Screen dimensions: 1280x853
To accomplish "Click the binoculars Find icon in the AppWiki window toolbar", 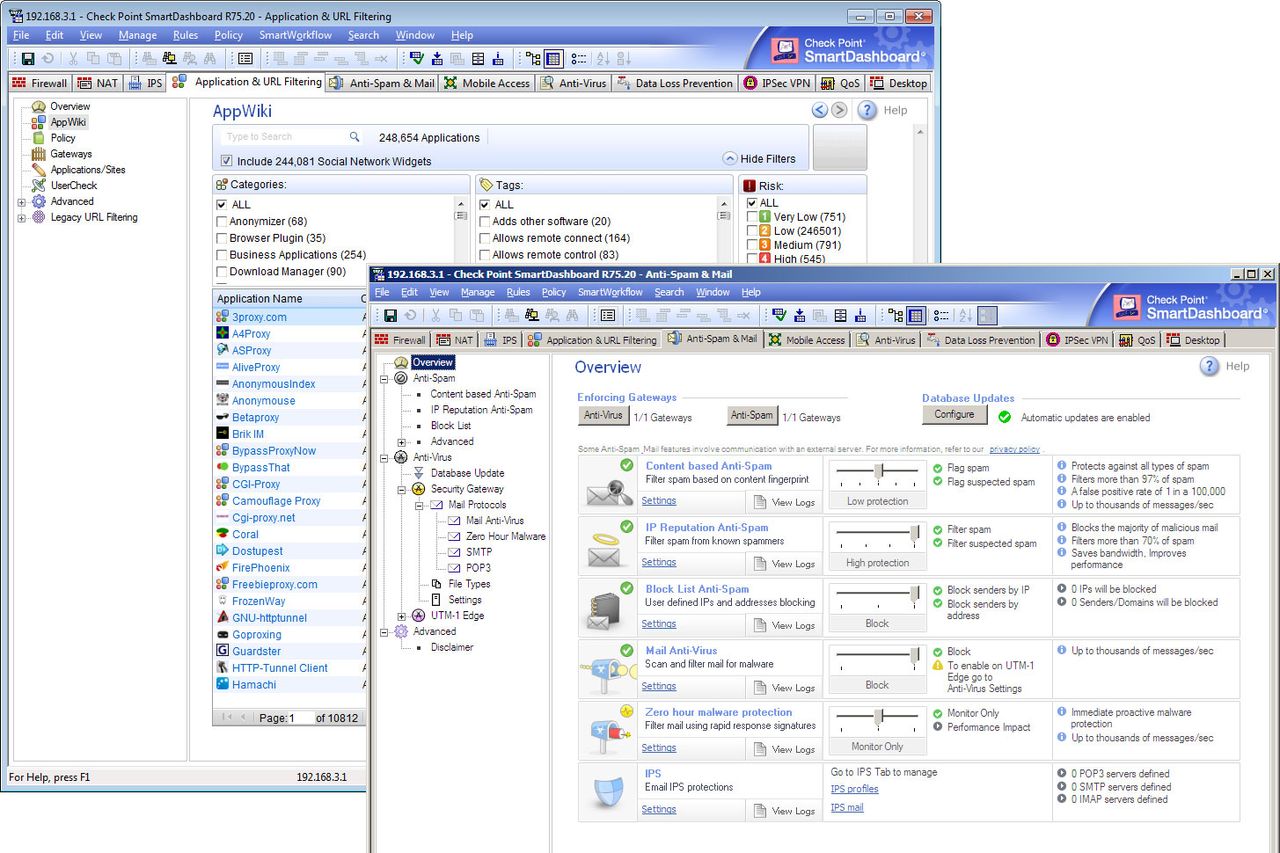I will tap(210, 60).
